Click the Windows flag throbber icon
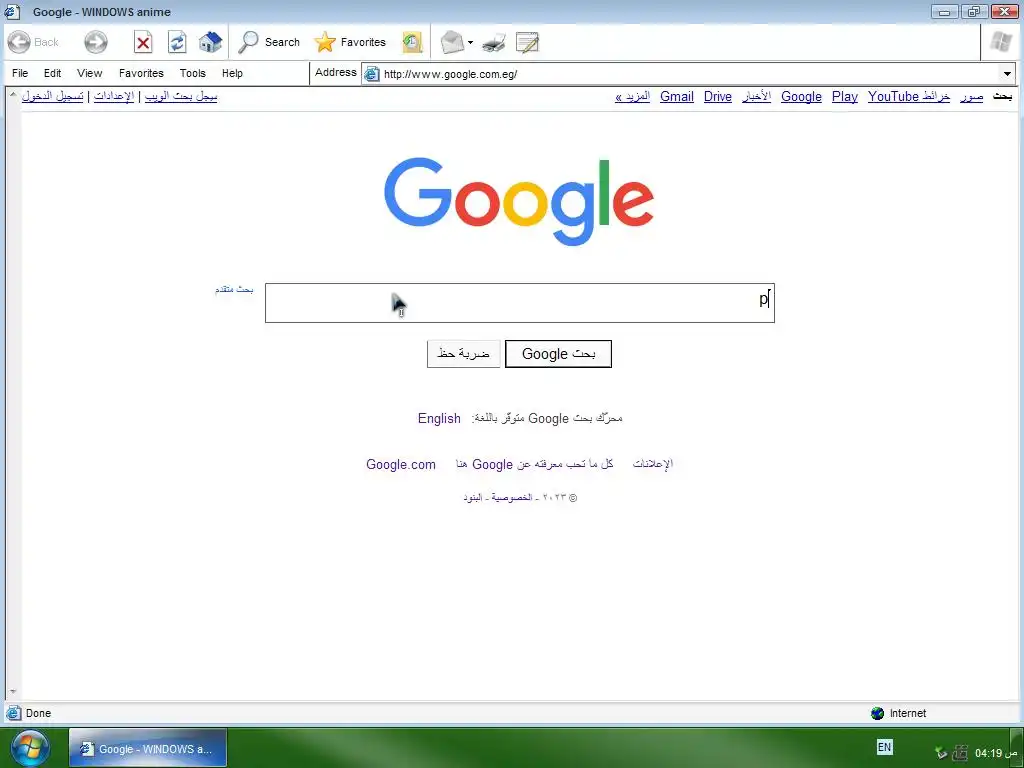 1000,42
